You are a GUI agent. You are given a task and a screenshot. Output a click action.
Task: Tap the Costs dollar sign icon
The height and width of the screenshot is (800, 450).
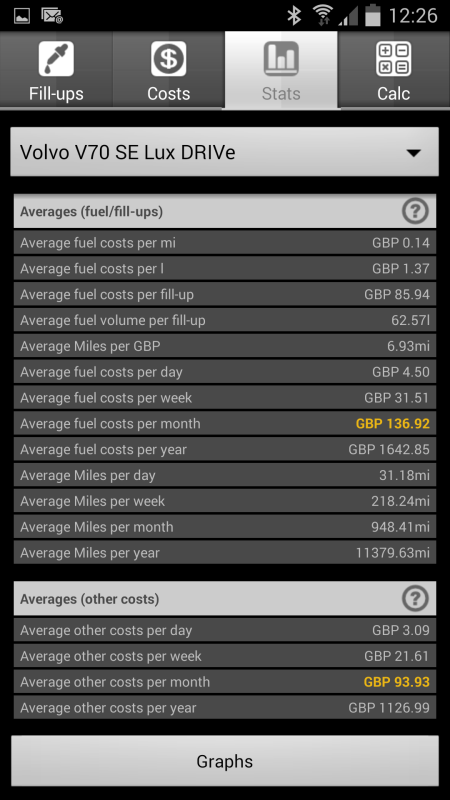coord(168,59)
